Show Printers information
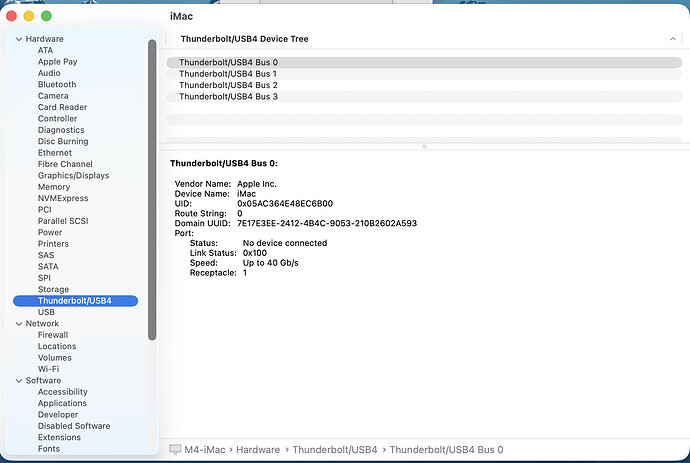Screen dimensions: 690x463 53,244
